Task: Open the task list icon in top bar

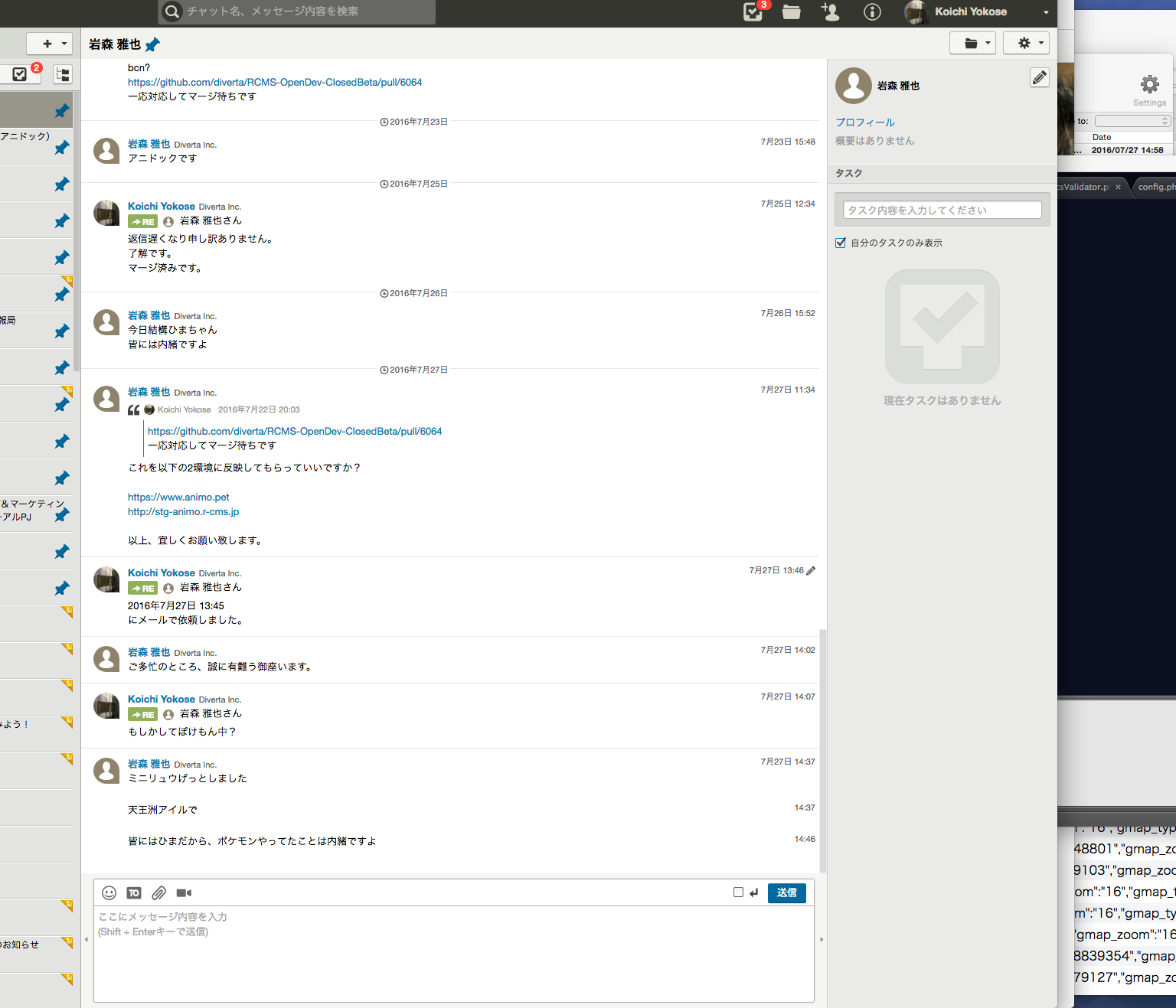Action: click(x=753, y=11)
